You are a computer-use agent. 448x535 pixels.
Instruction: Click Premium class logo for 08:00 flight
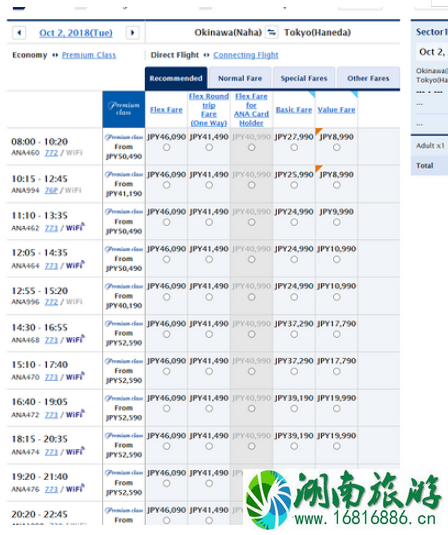[x=124, y=137]
